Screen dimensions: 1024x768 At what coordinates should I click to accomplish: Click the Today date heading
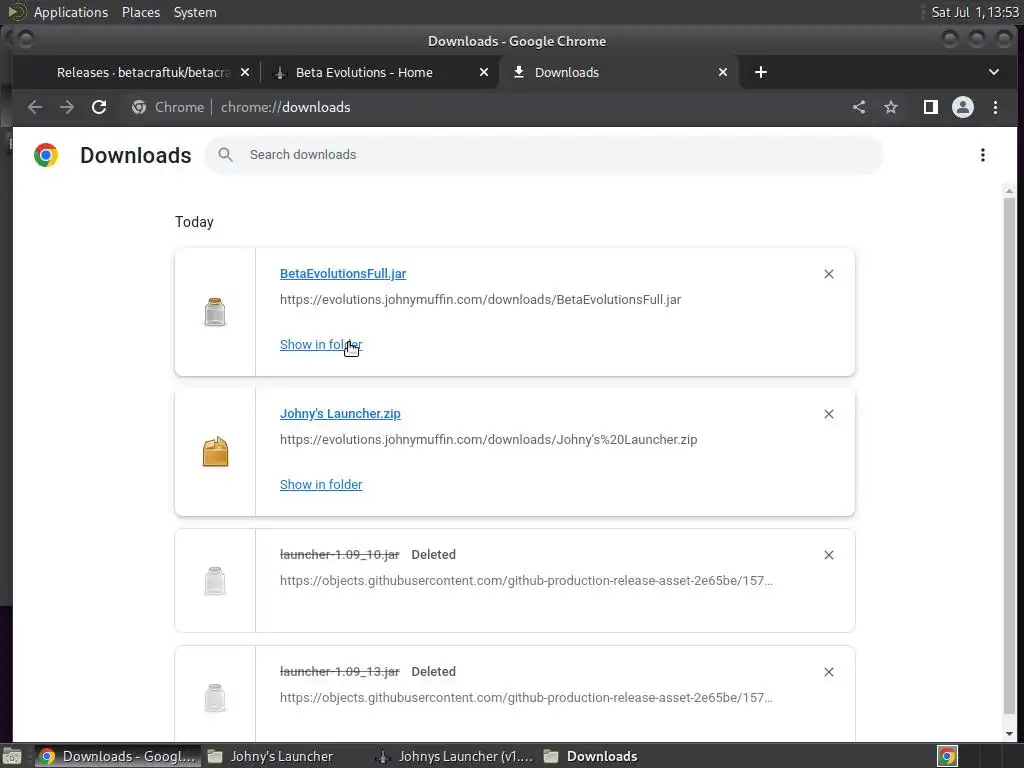[x=194, y=222]
